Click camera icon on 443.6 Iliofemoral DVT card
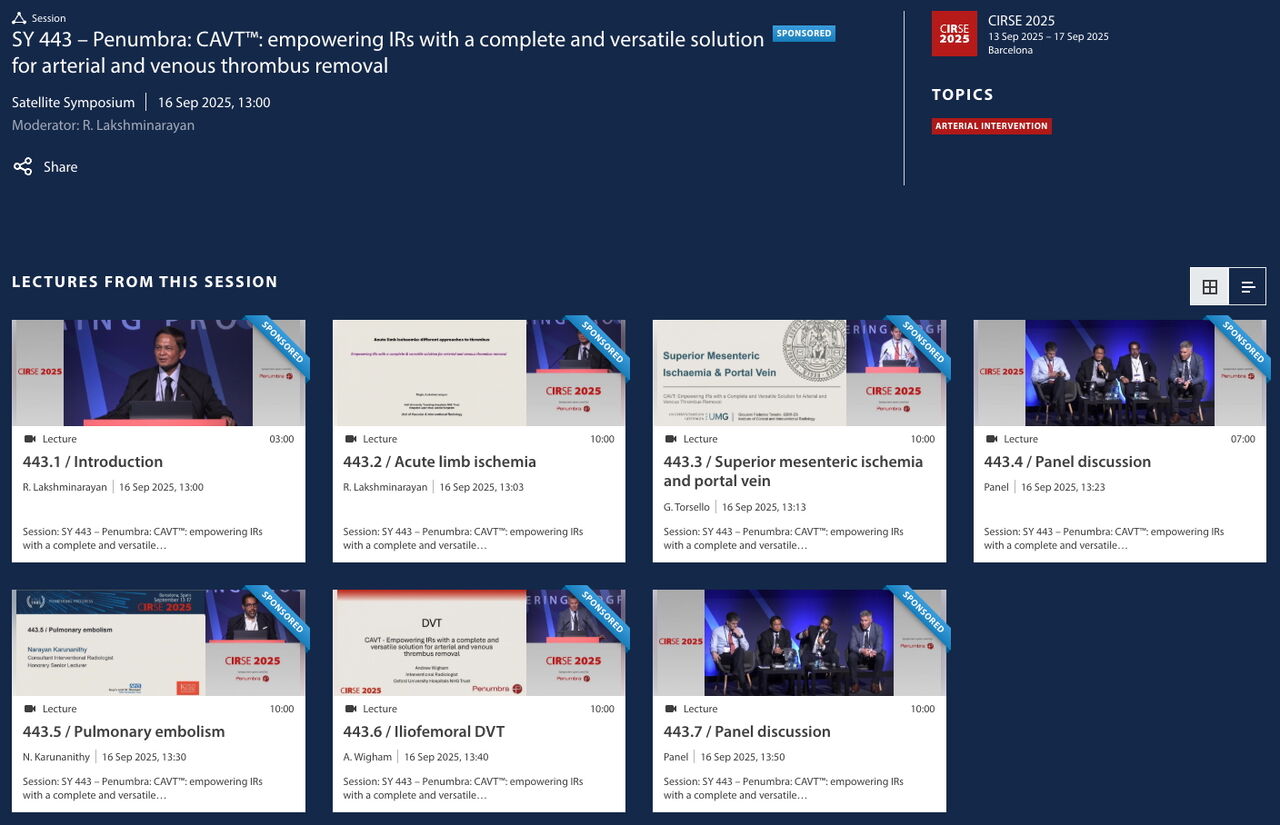Image resolution: width=1280 pixels, height=825 pixels. (350, 709)
